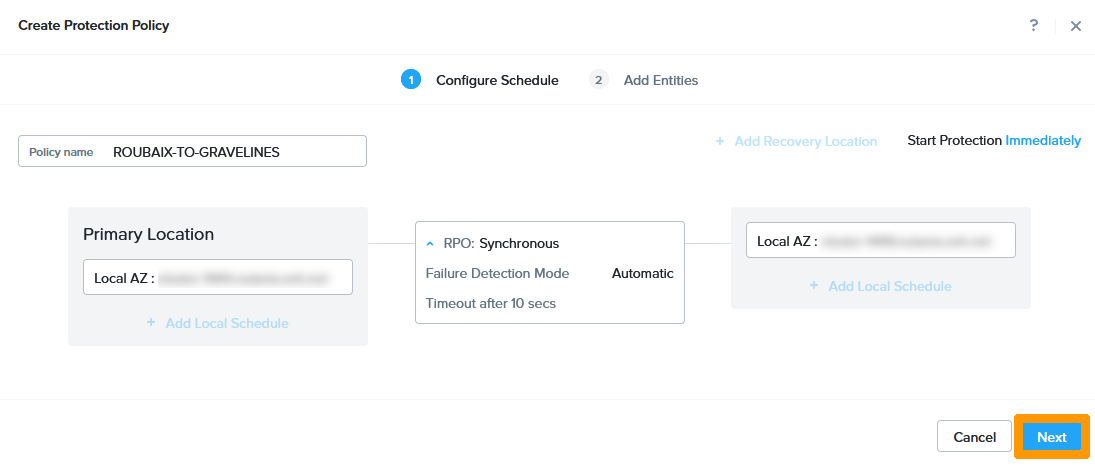This screenshot has width=1095, height=468.
Task: Open the help question mark icon
Action: (x=1034, y=25)
